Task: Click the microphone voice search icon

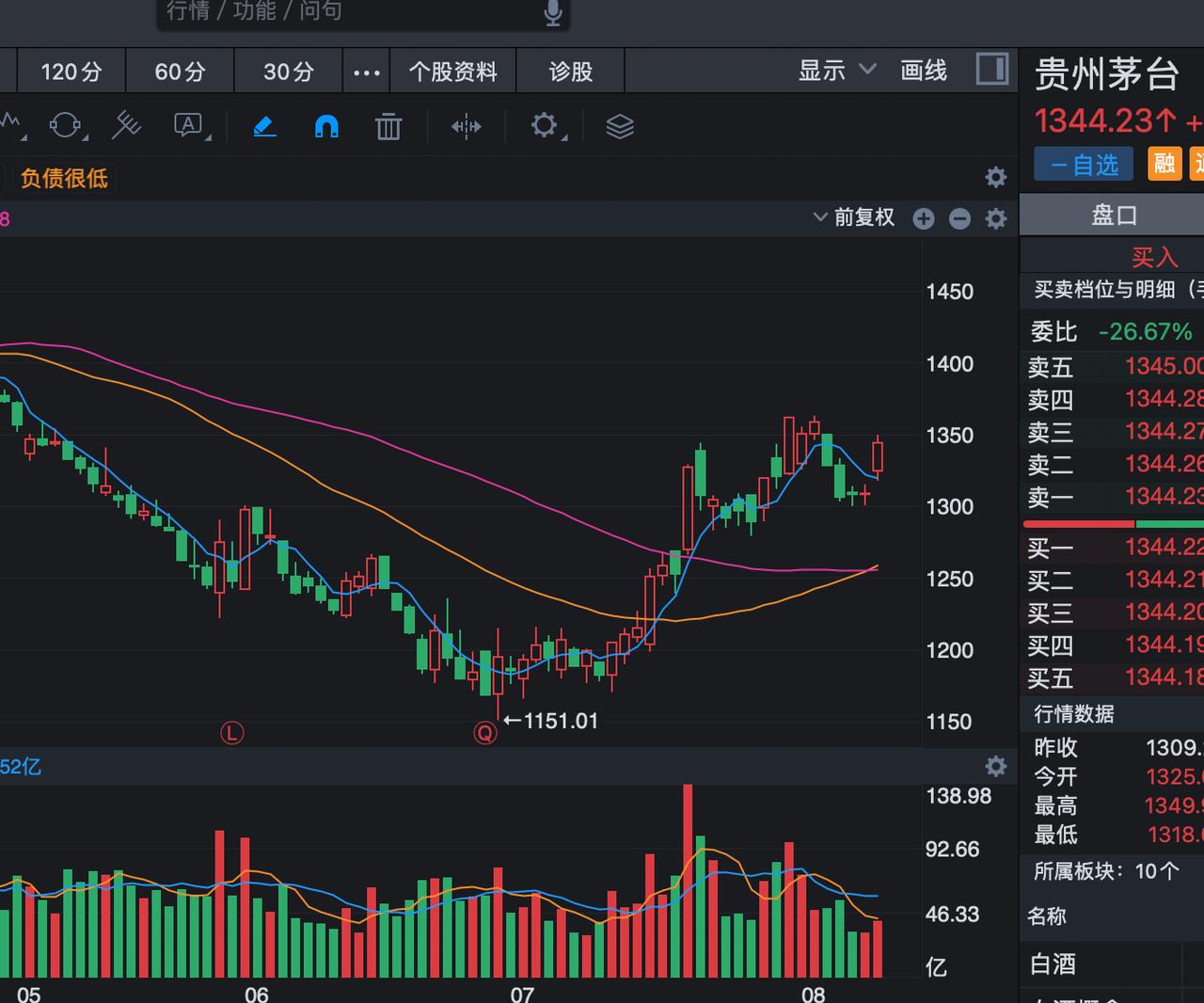Action: [x=553, y=12]
